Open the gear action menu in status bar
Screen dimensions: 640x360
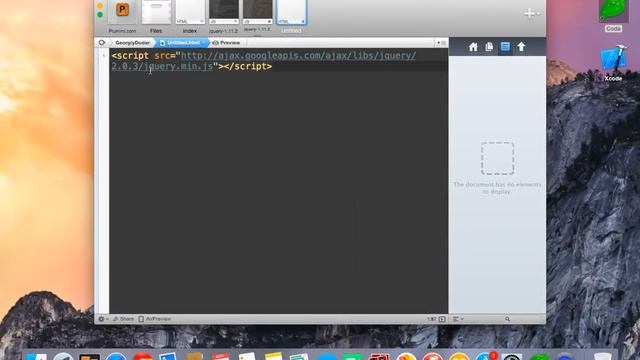(x=103, y=319)
